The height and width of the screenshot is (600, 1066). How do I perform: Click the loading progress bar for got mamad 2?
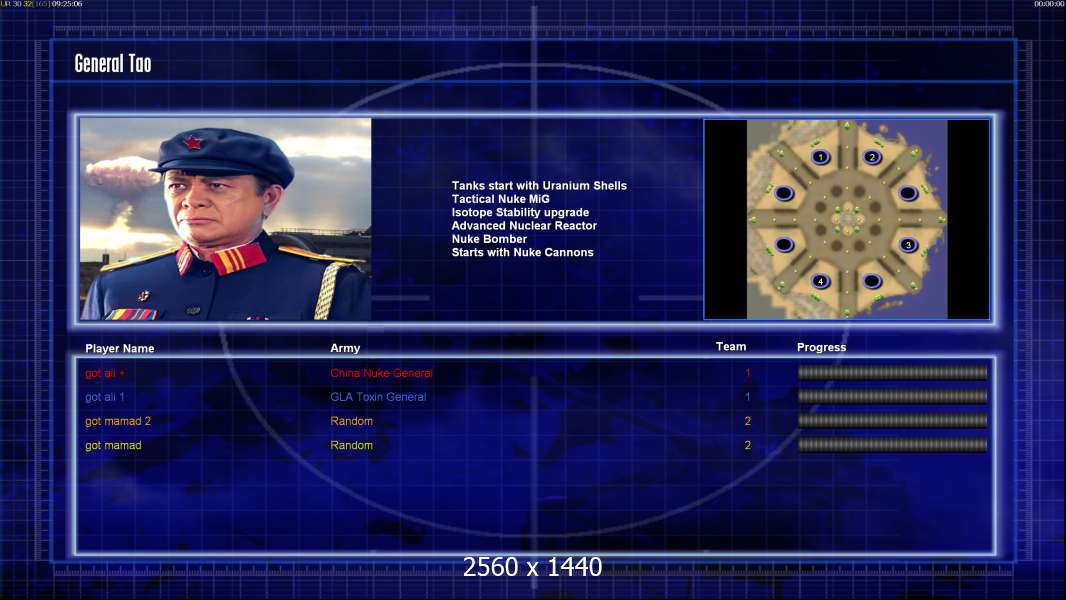coord(893,421)
